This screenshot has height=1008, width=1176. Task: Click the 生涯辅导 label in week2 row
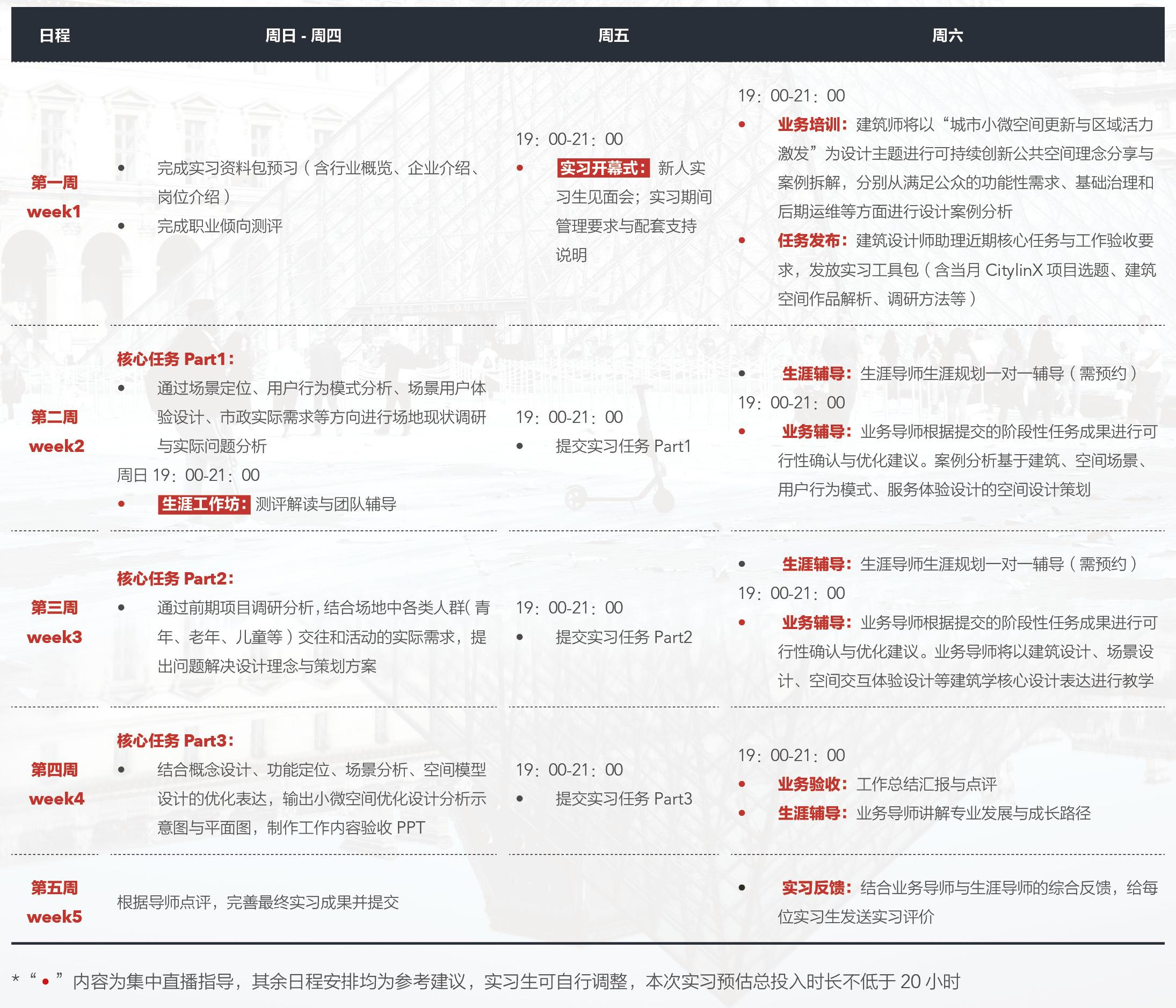click(817, 374)
